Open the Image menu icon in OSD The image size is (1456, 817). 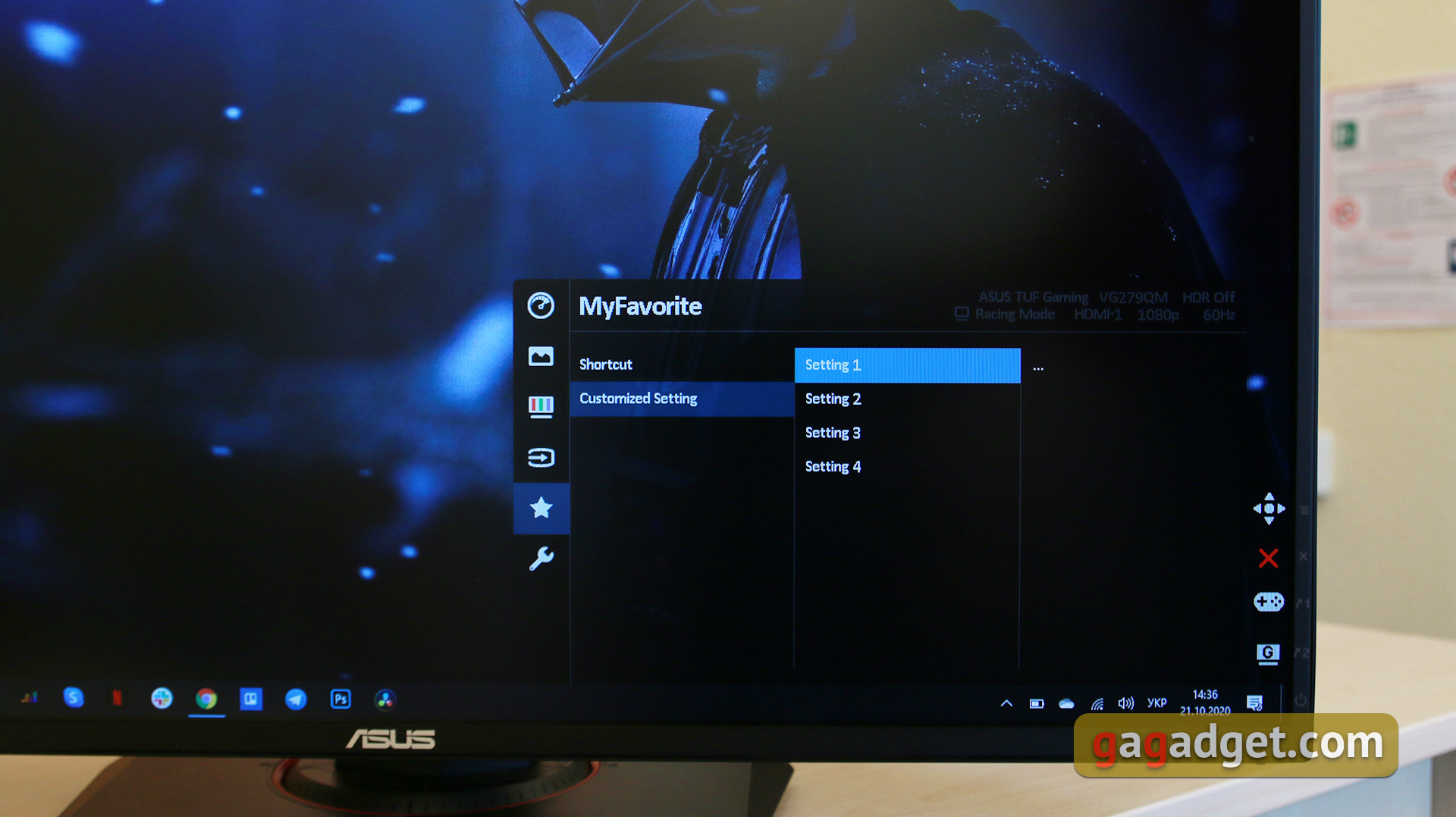pos(541,356)
